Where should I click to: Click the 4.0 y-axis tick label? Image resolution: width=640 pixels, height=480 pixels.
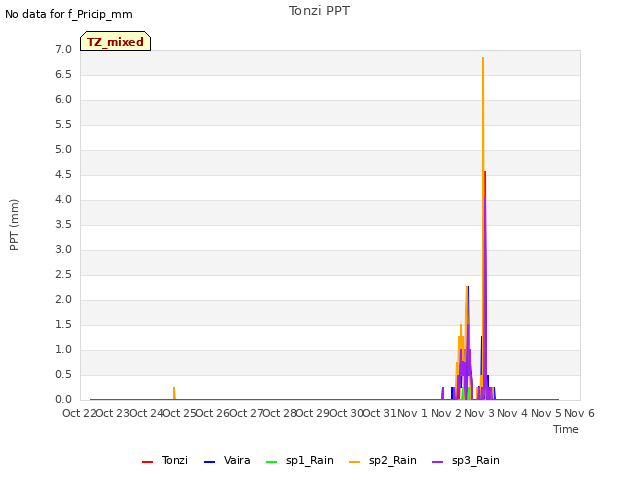63,200
